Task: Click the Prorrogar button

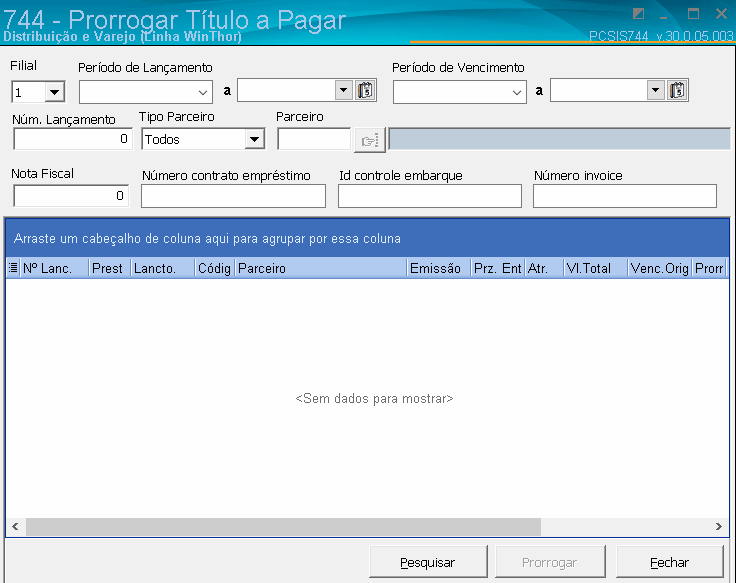Action: (550, 561)
